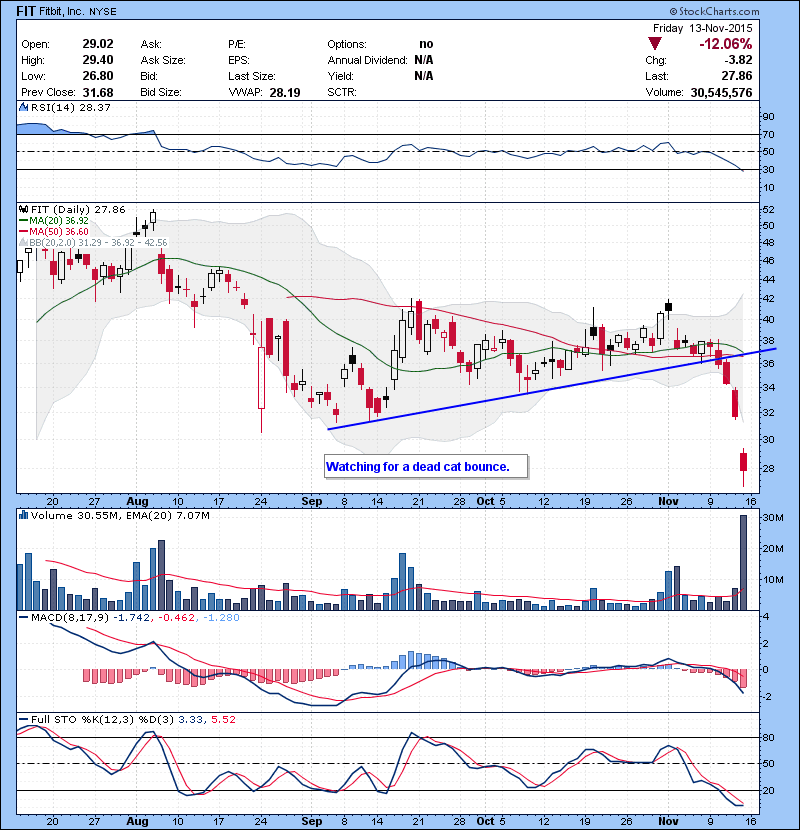Click the FIT (Daily) candlestick icon
Viewport: 800px width, 830px height.
click(23, 209)
